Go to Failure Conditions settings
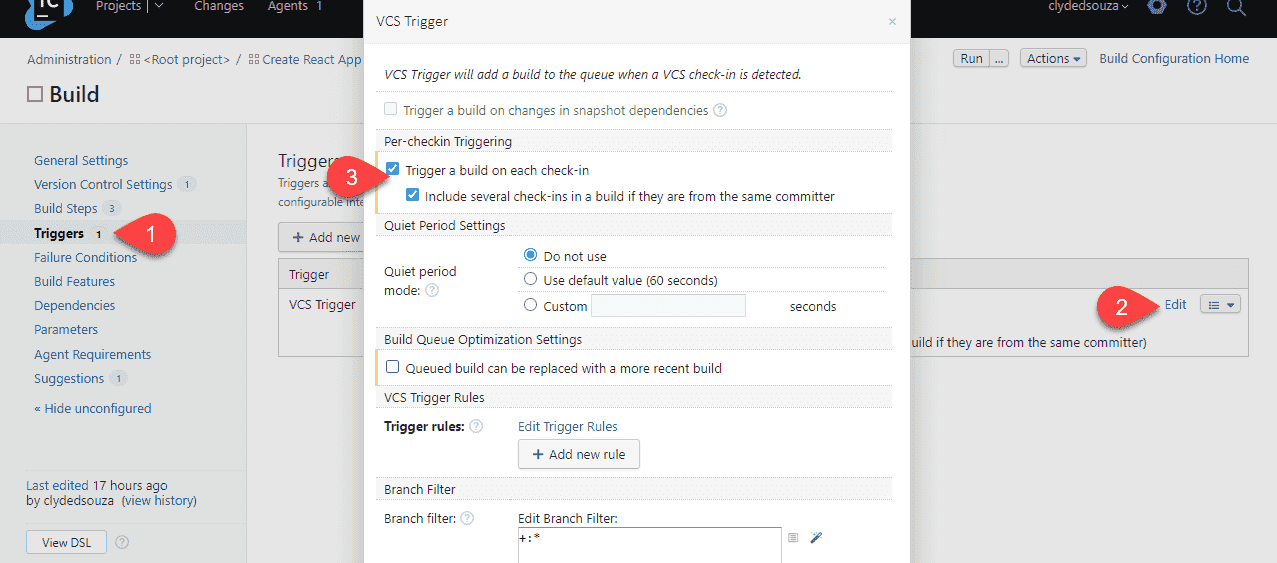1277x563 pixels. [x=85, y=257]
